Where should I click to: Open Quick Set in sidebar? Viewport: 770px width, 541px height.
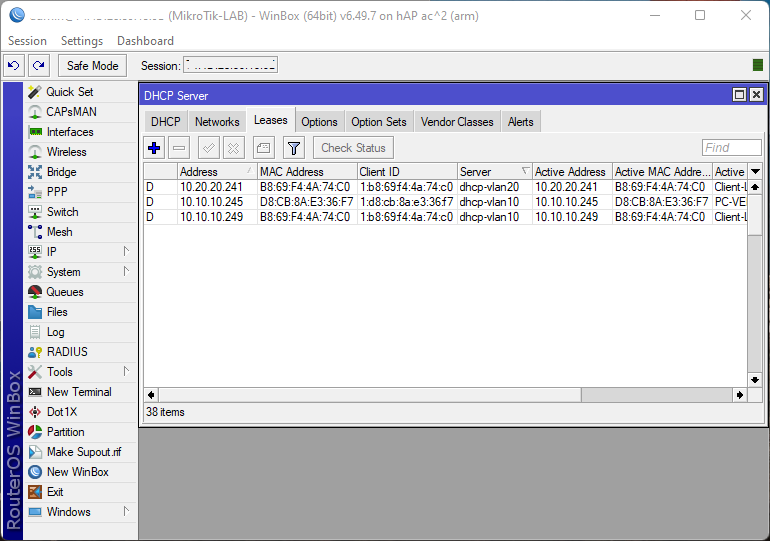[81, 92]
